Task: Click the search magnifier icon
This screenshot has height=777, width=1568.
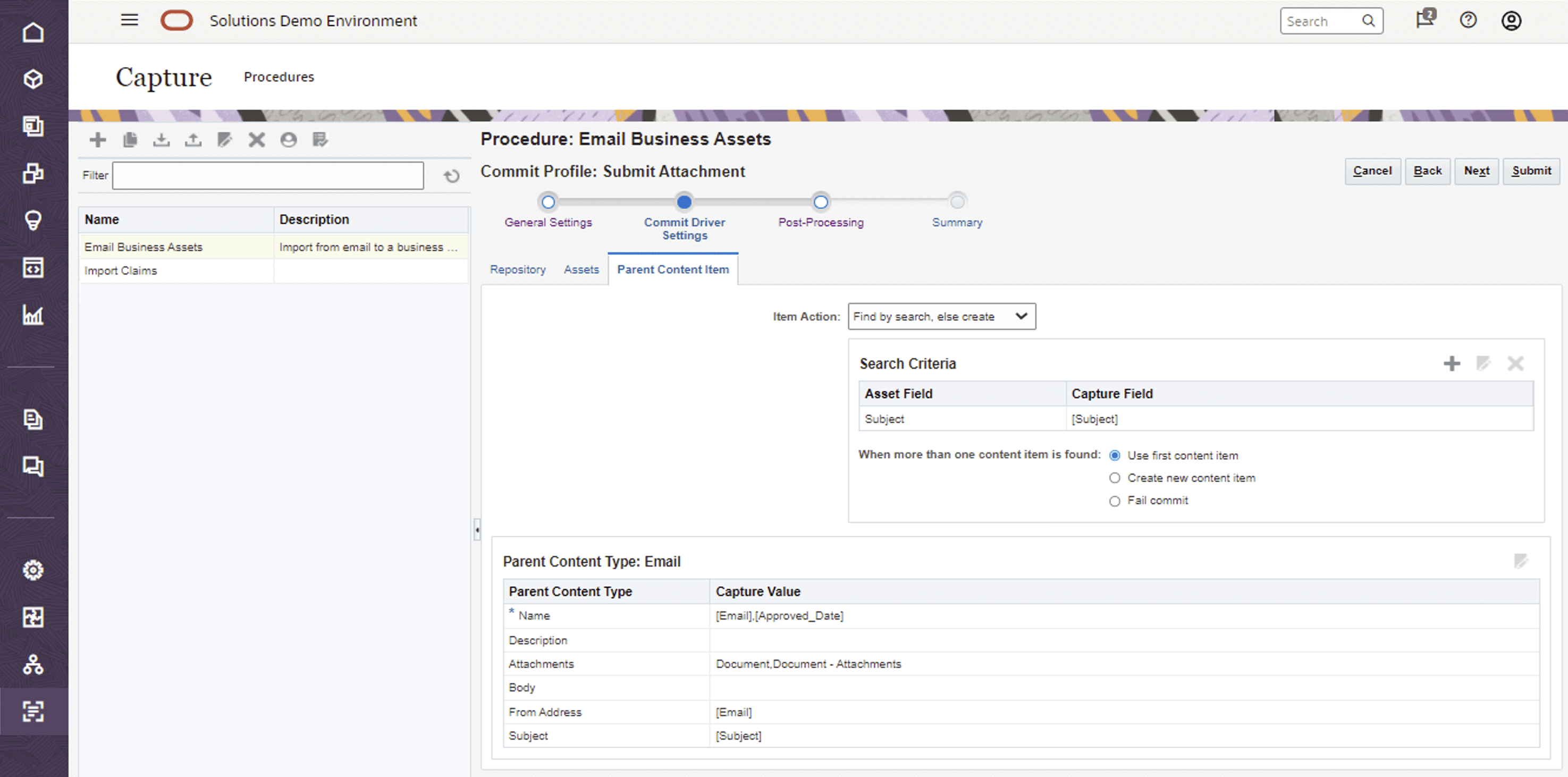Action: pyautogui.click(x=1368, y=21)
